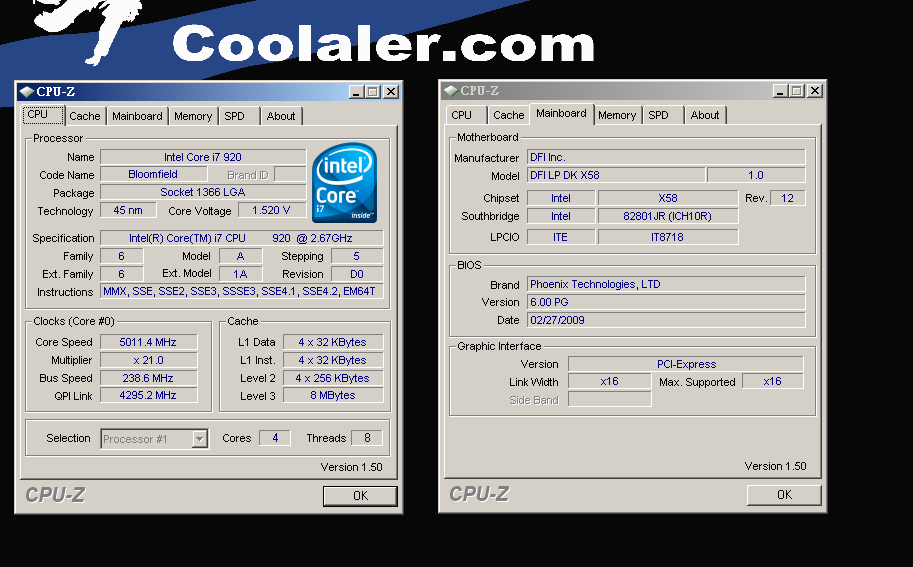913x567 pixels.
Task: Click BIOS brand Phoenix Technologies, LTD
Action: 666,284
